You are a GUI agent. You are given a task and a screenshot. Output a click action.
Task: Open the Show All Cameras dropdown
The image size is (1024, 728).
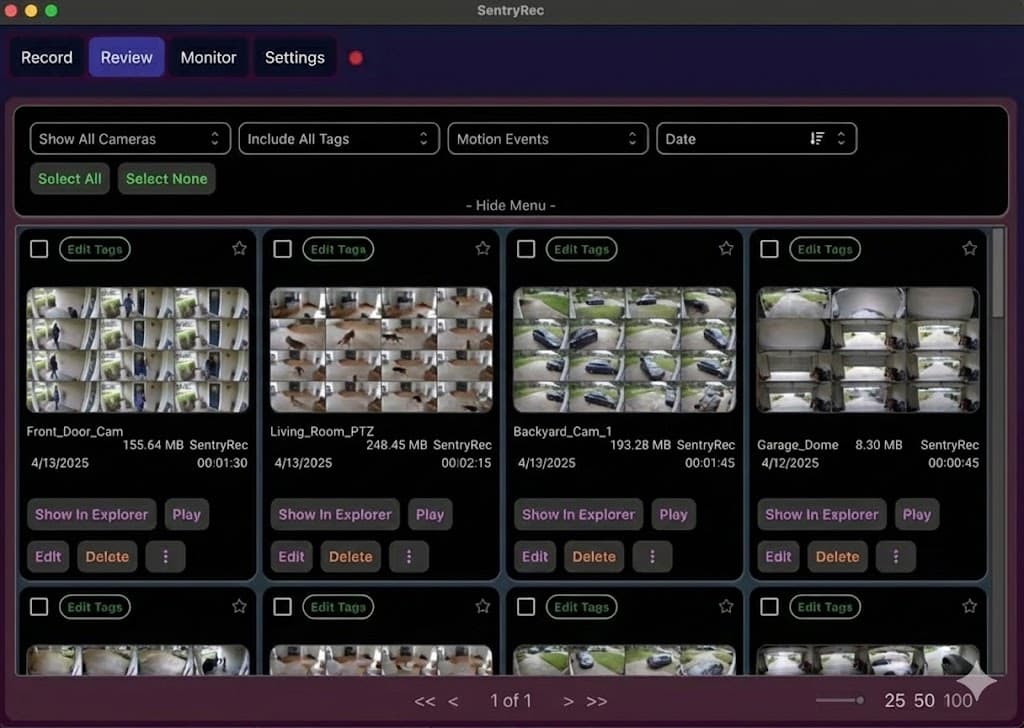pyautogui.click(x=129, y=138)
